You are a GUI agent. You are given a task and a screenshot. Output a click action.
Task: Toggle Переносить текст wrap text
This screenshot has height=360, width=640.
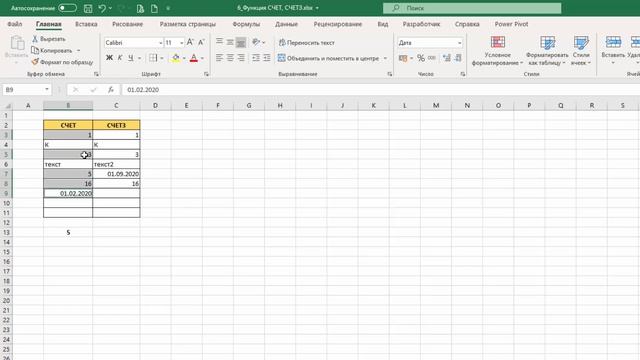307,42
